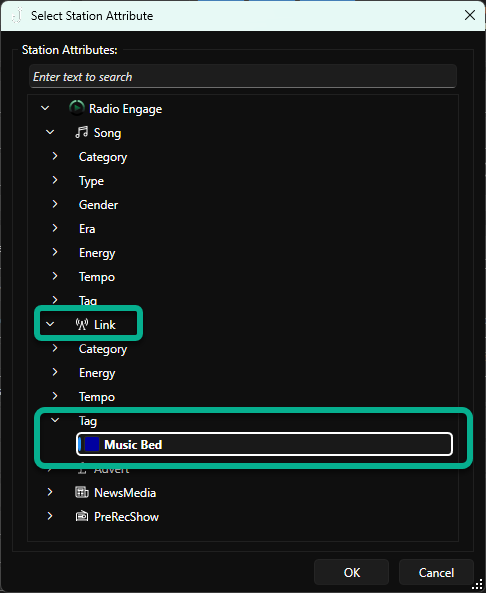
Task: Click the window resize grip icon
Action: 478,585
